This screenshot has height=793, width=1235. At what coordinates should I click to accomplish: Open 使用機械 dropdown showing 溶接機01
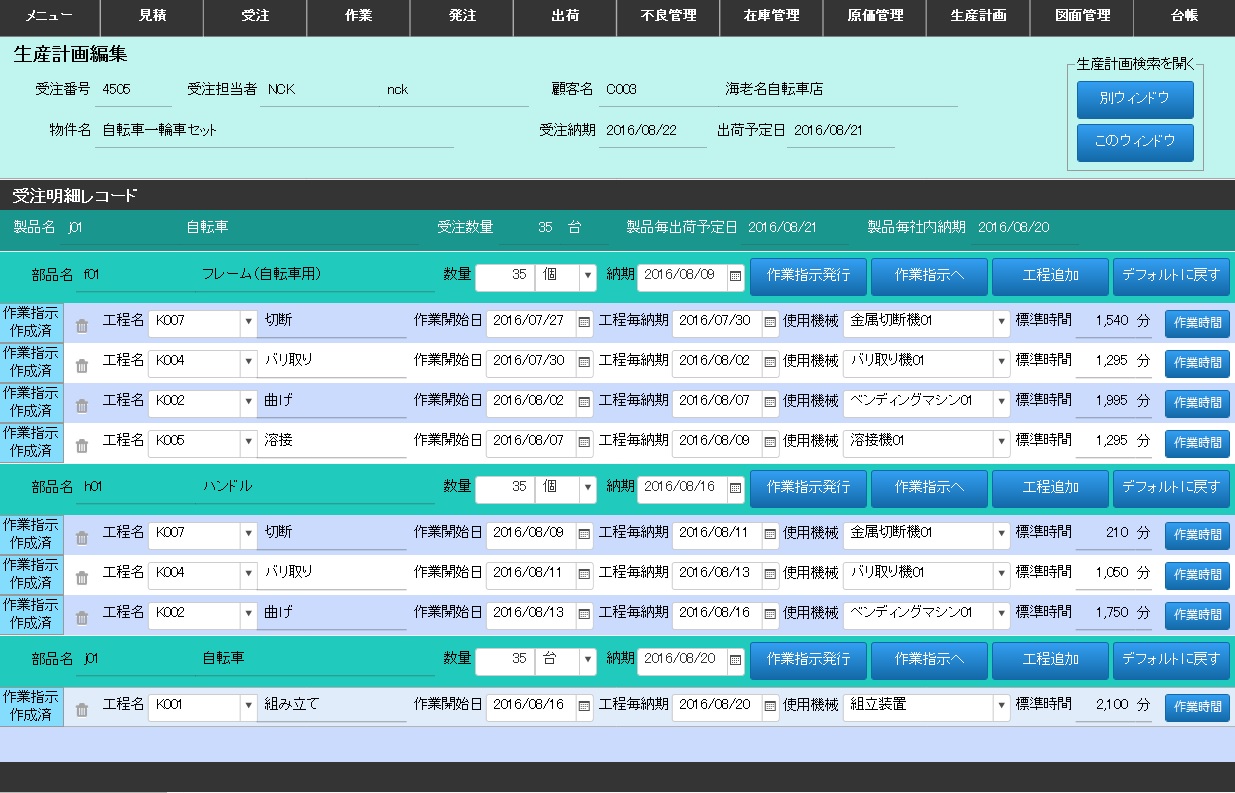click(1002, 441)
